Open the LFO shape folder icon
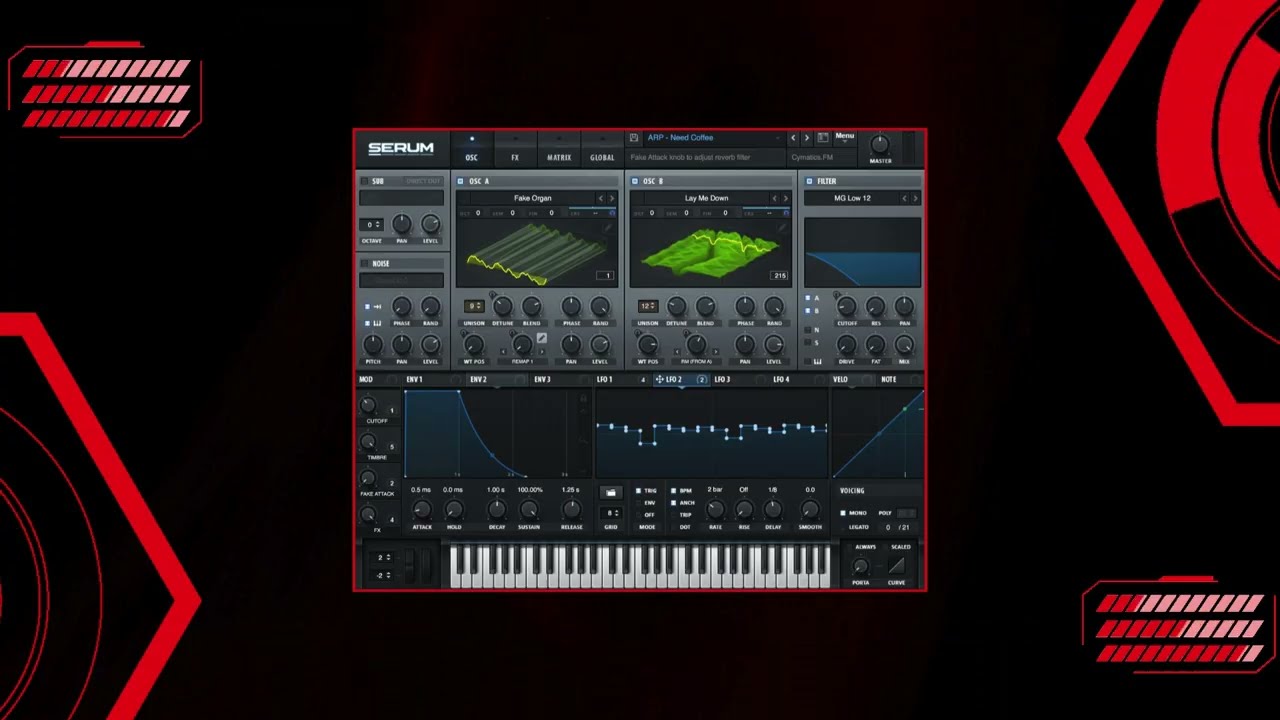This screenshot has height=720, width=1280. (611, 492)
